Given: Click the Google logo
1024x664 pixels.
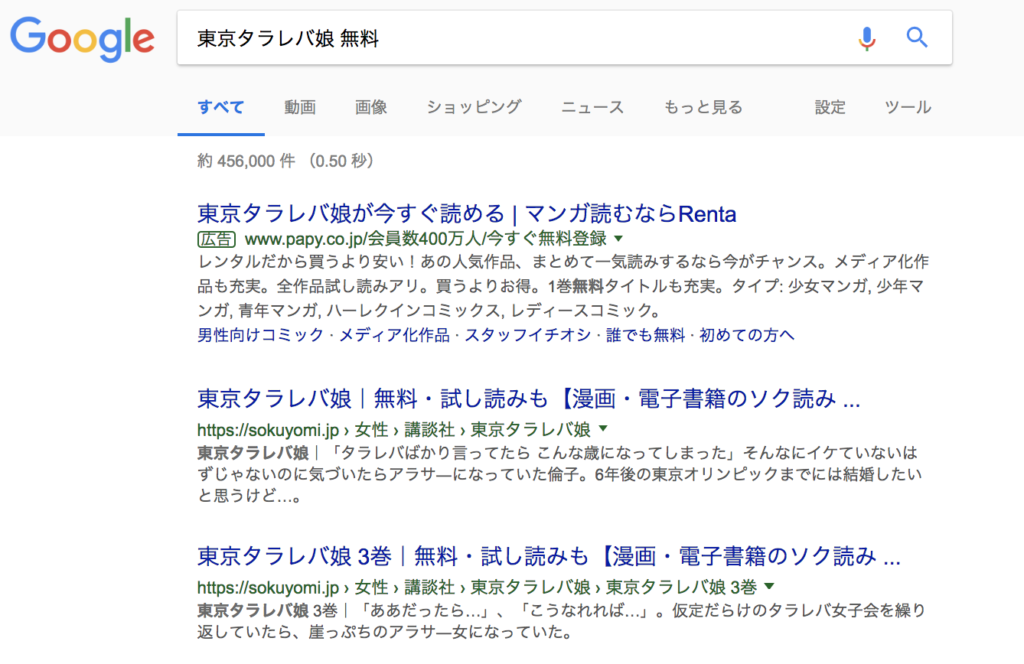Looking at the screenshot, I should tap(82, 39).
